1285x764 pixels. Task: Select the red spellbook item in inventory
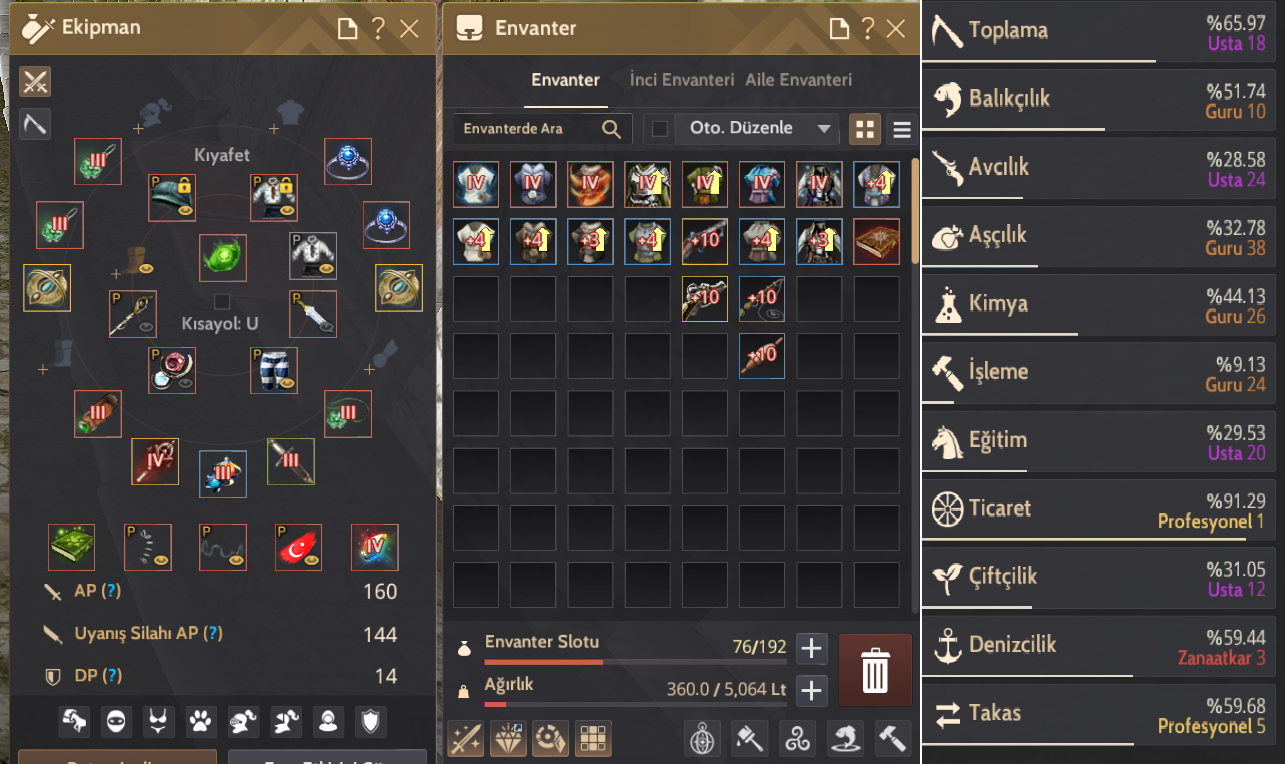(877, 242)
